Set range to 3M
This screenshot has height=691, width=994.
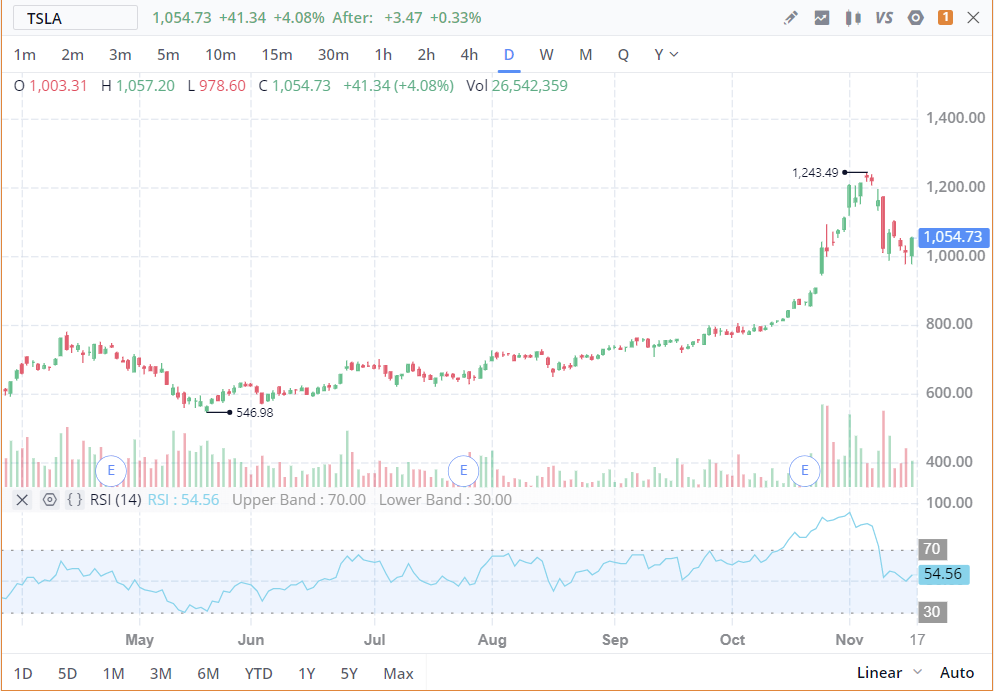pyautogui.click(x=160, y=673)
